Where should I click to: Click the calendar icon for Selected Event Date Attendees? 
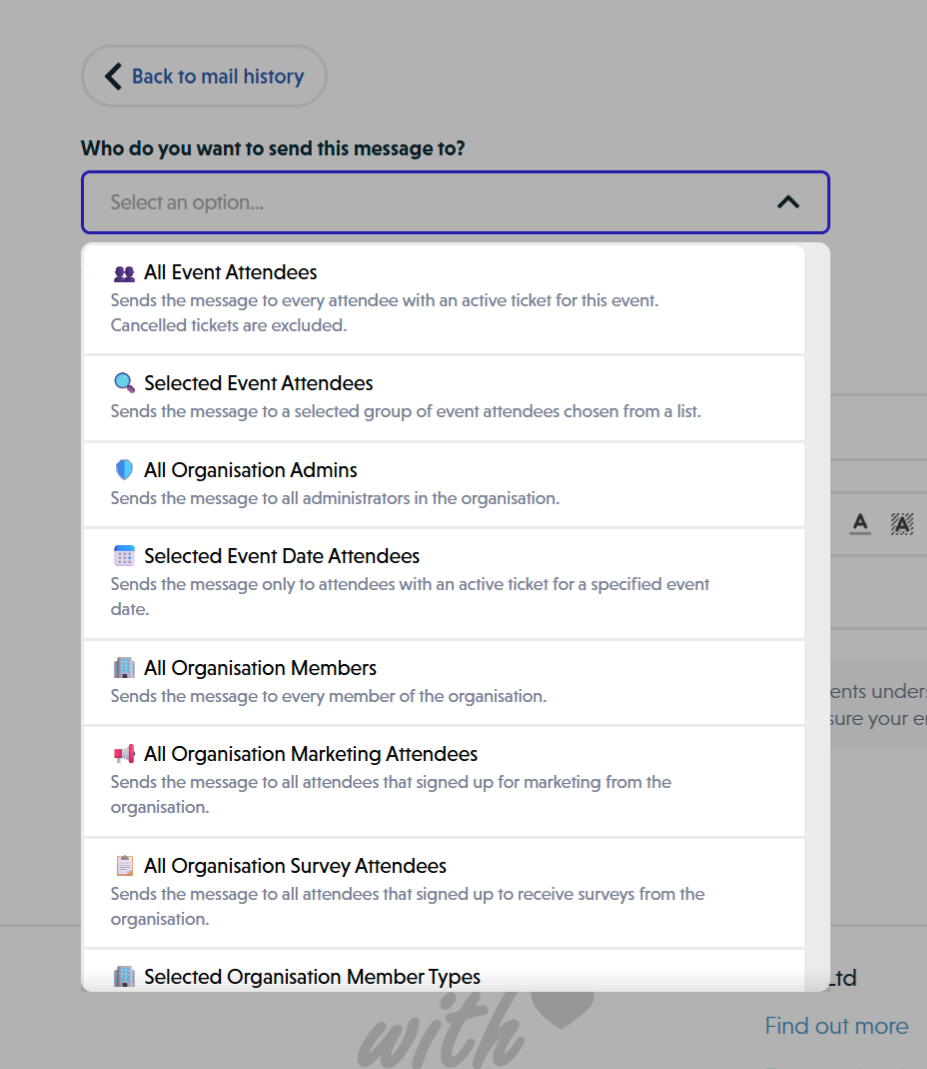[123, 555]
